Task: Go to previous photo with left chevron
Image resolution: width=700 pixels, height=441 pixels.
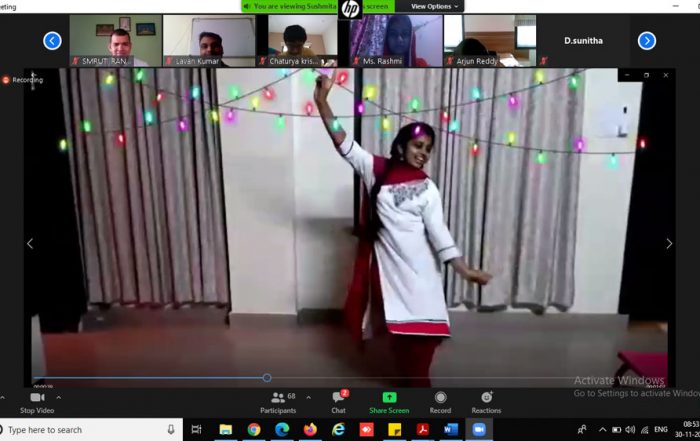Action: tap(30, 243)
